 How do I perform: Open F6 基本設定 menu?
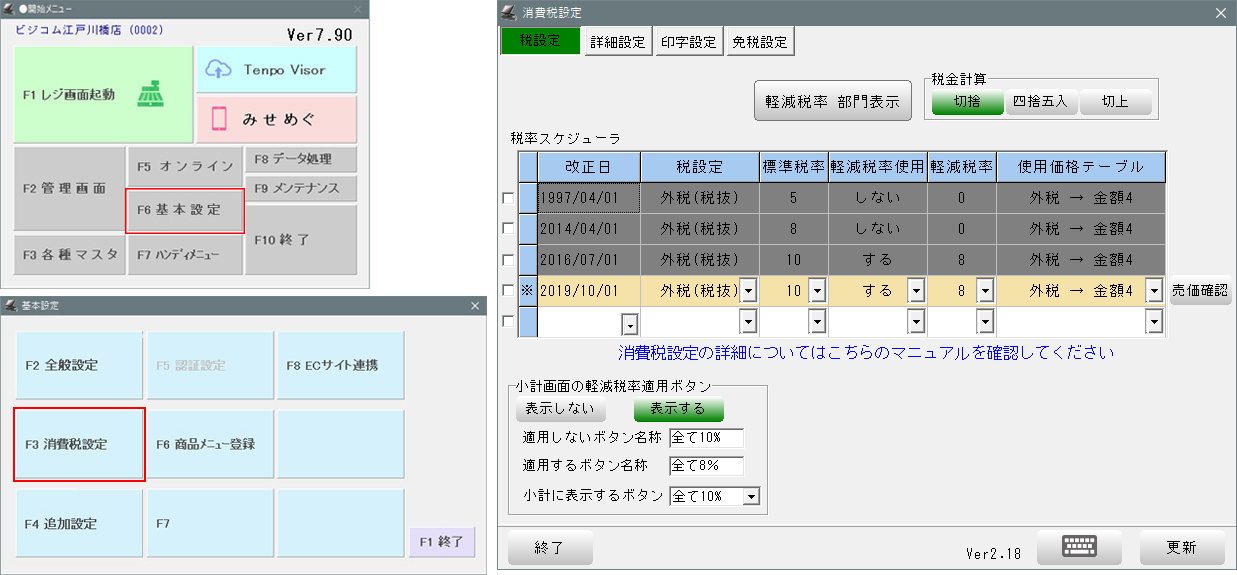click(x=185, y=210)
